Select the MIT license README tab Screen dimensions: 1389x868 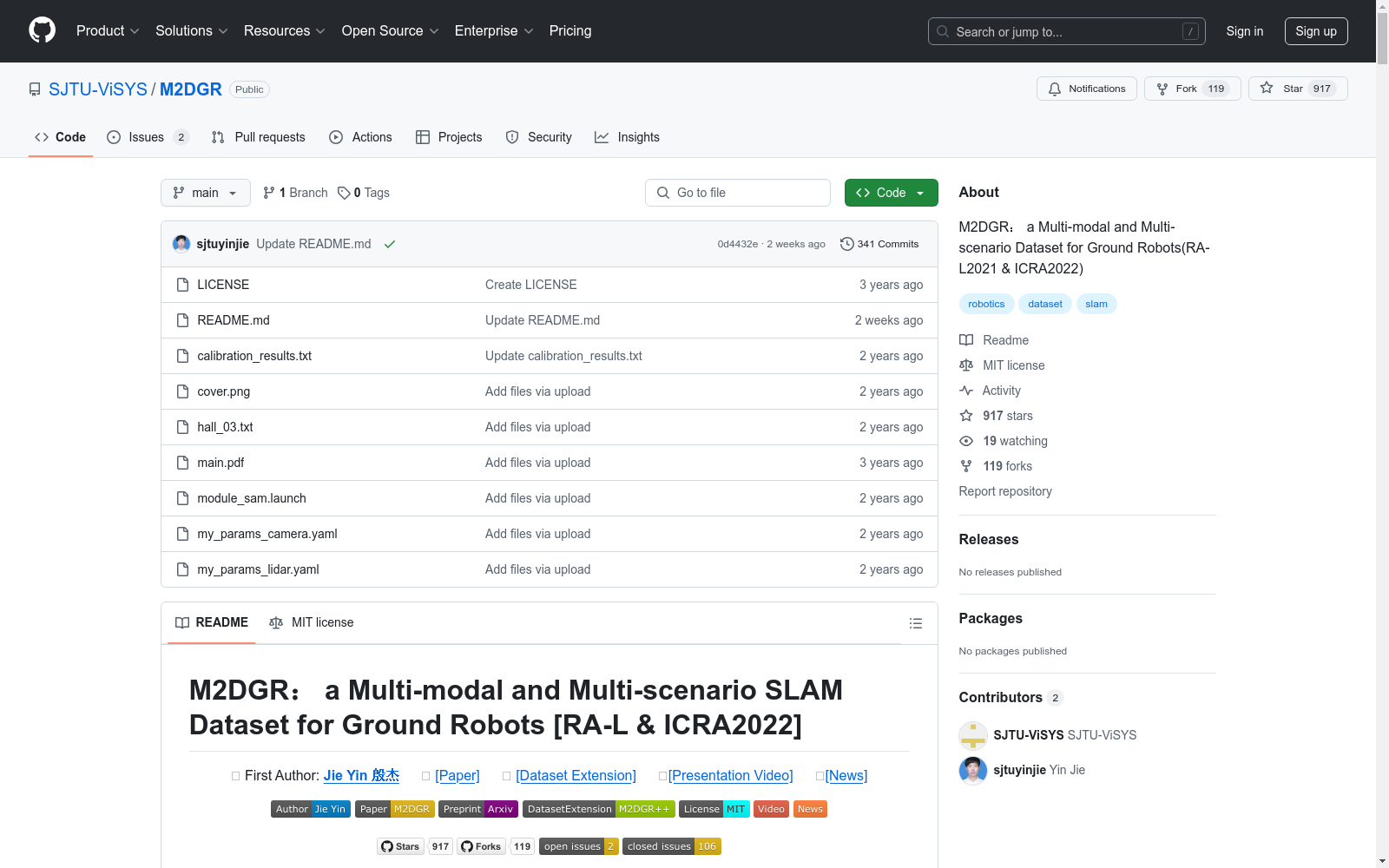(312, 622)
